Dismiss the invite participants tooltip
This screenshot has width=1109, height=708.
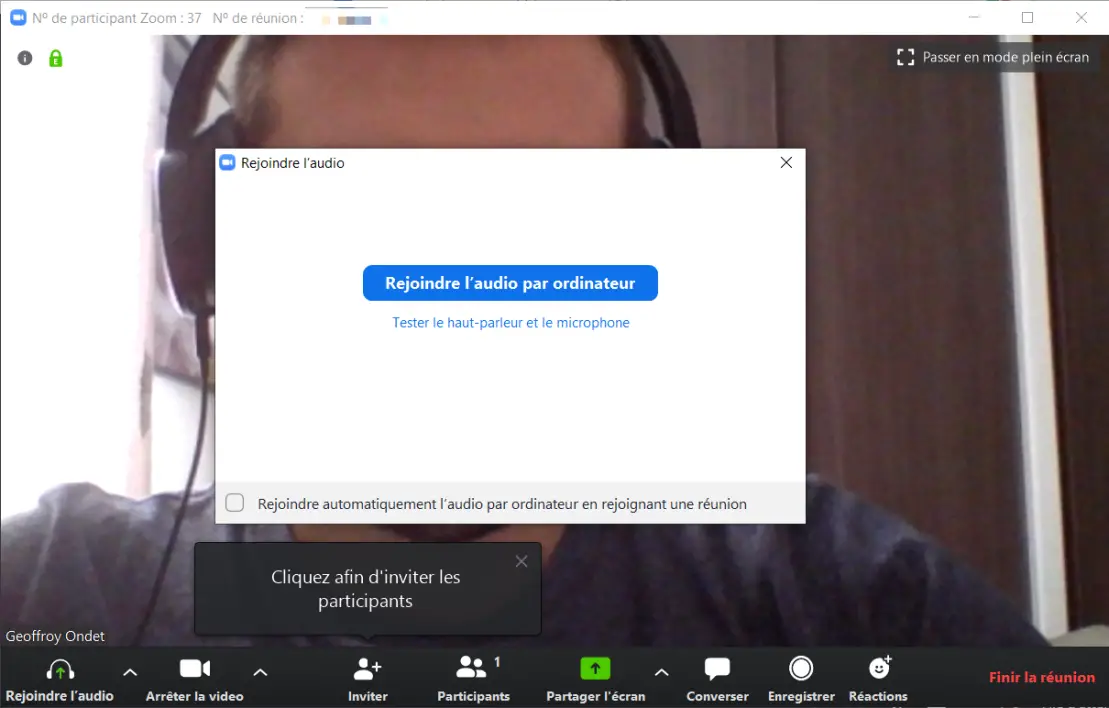coord(521,561)
